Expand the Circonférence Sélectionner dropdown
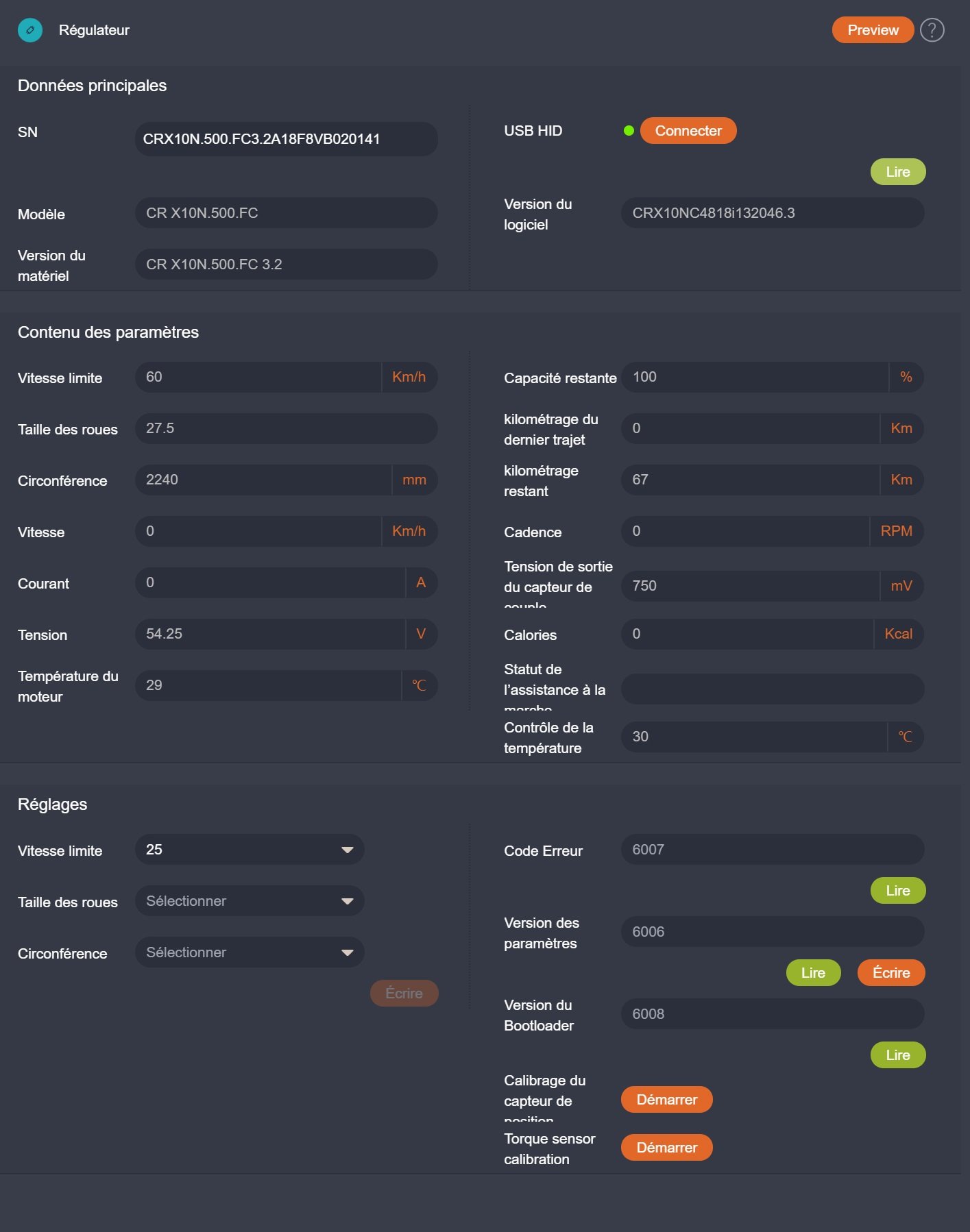This screenshot has height=1232, width=970. pos(250,952)
